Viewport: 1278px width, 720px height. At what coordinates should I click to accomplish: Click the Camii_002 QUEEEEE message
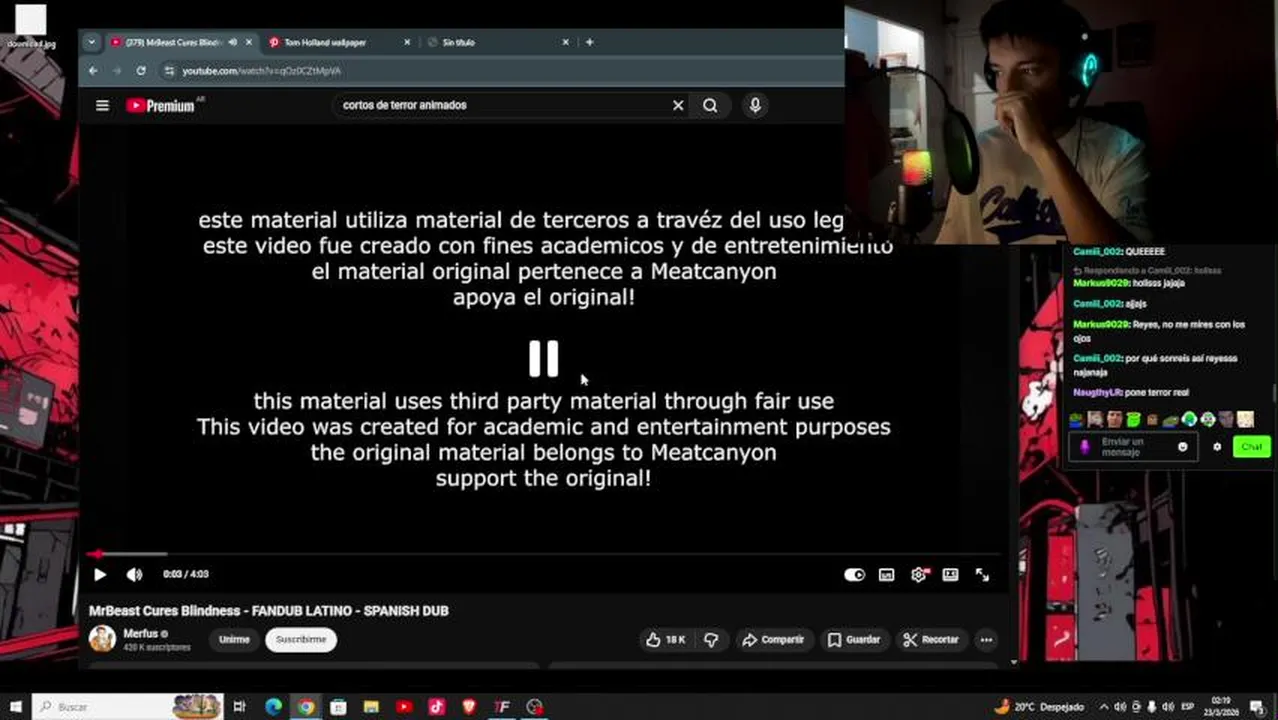(x=1119, y=252)
